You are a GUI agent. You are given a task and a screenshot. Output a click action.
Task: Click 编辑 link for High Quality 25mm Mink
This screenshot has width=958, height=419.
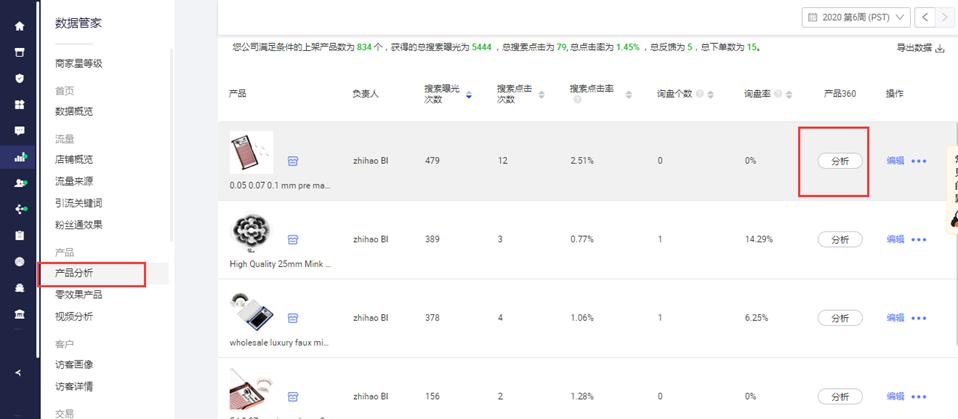coord(895,239)
